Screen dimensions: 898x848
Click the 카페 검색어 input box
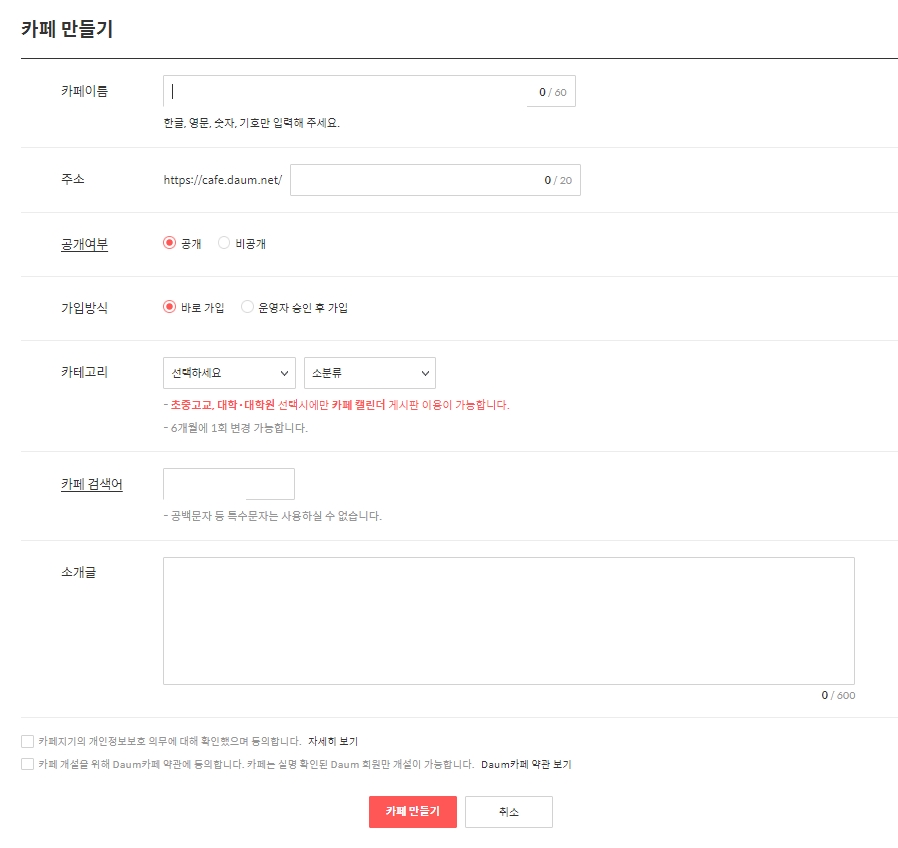228,483
